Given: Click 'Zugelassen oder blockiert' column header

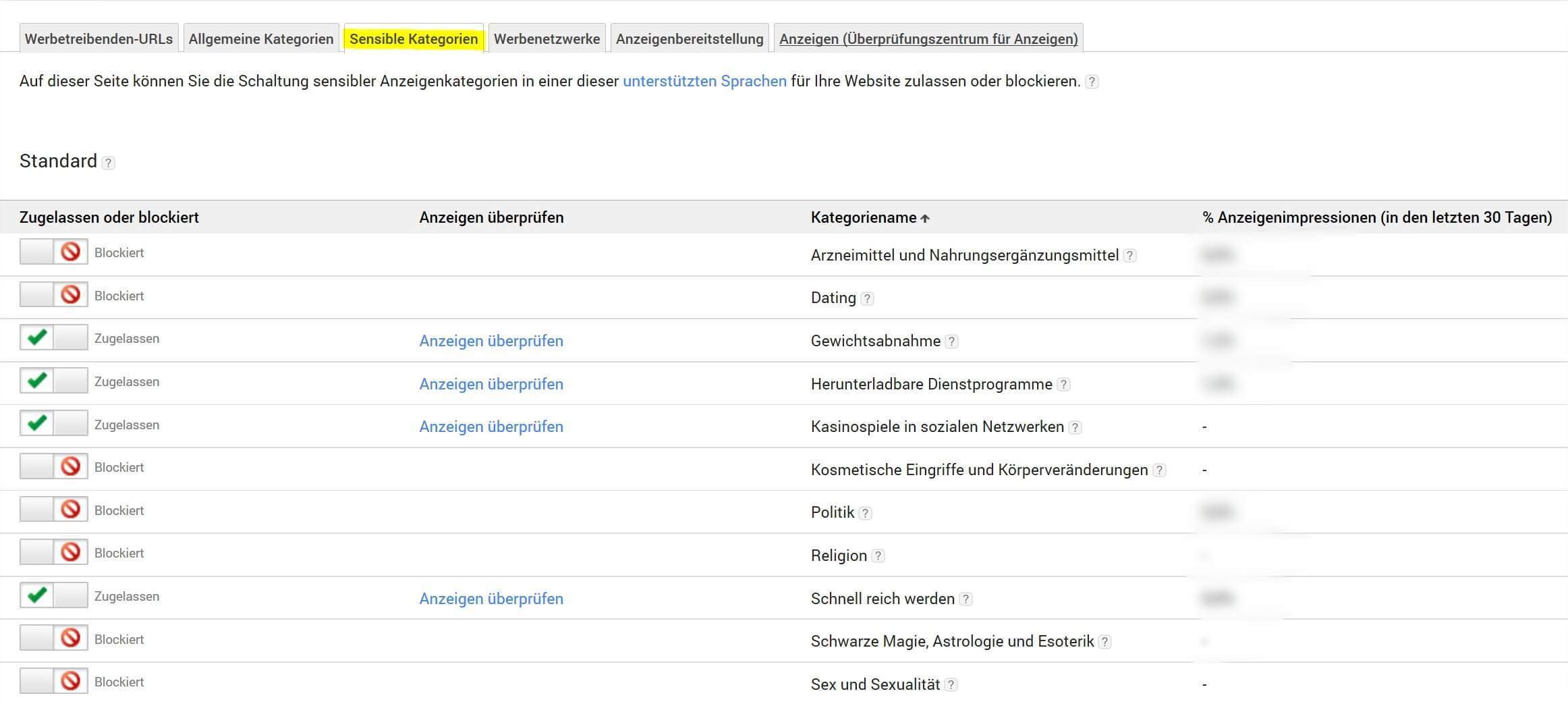Looking at the screenshot, I should [109, 217].
